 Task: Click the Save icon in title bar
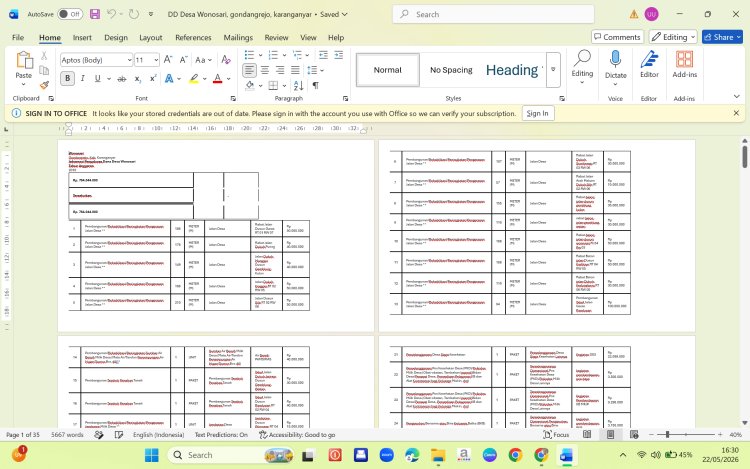pos(95,14)
